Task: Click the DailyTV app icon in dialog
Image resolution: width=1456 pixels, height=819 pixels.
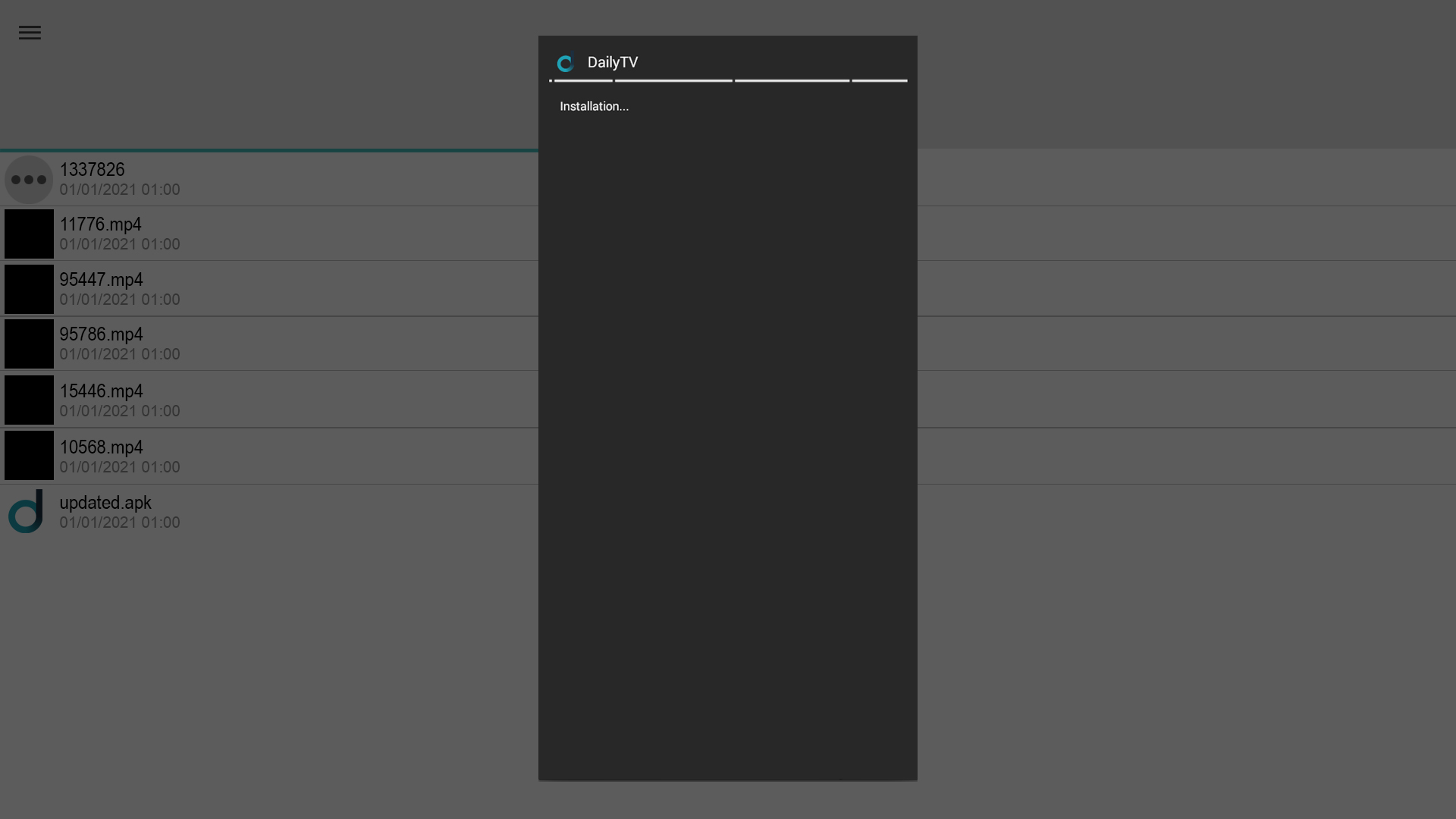Action: pos(565,63)
